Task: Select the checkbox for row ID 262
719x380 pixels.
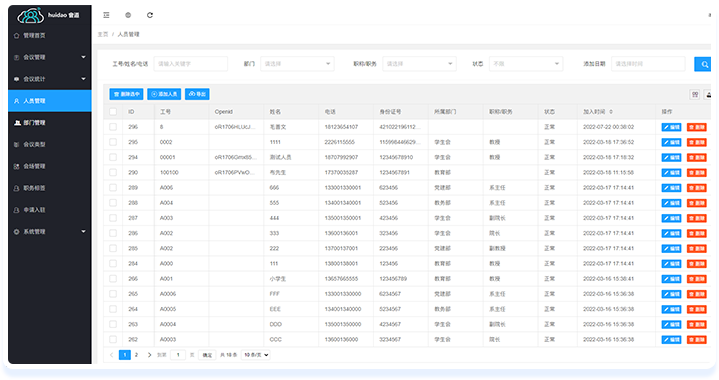Action: [x=113, y=340]
